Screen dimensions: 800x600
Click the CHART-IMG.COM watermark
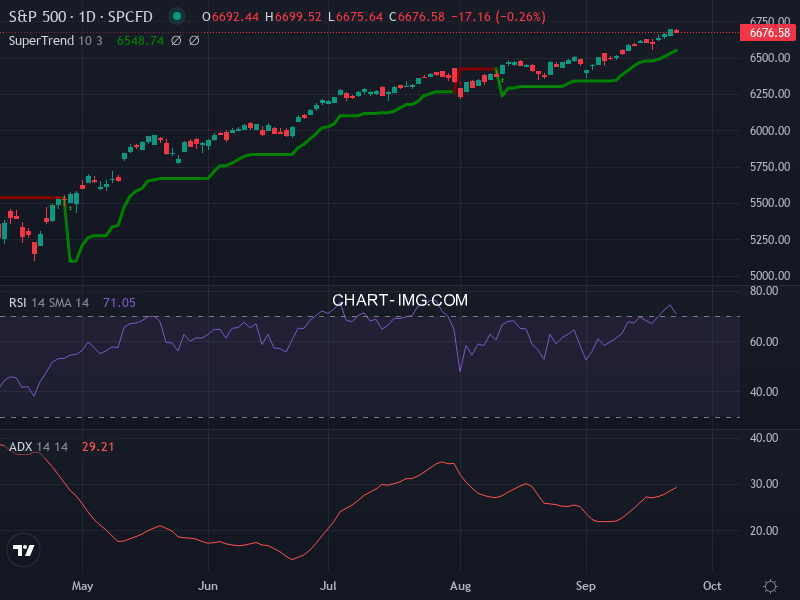400,300
